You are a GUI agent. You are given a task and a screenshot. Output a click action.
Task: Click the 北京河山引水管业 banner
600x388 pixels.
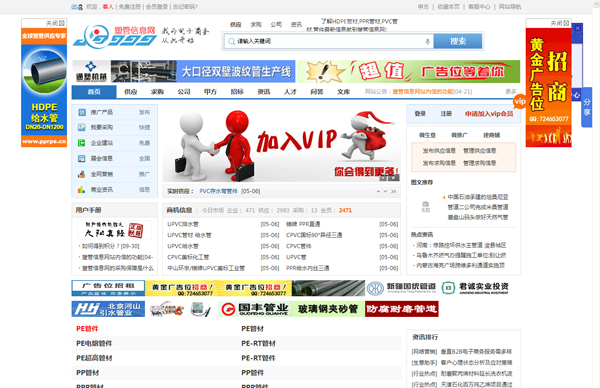108,309
